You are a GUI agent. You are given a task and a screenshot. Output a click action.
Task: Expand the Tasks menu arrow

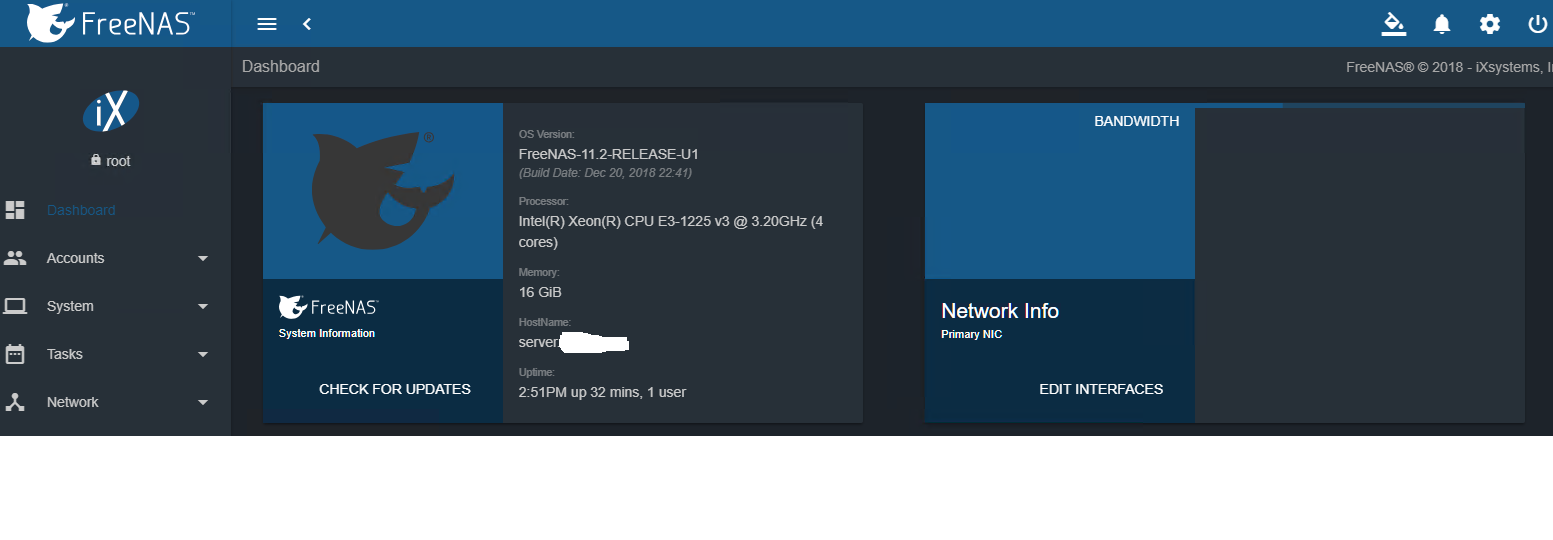click(203, 354)
